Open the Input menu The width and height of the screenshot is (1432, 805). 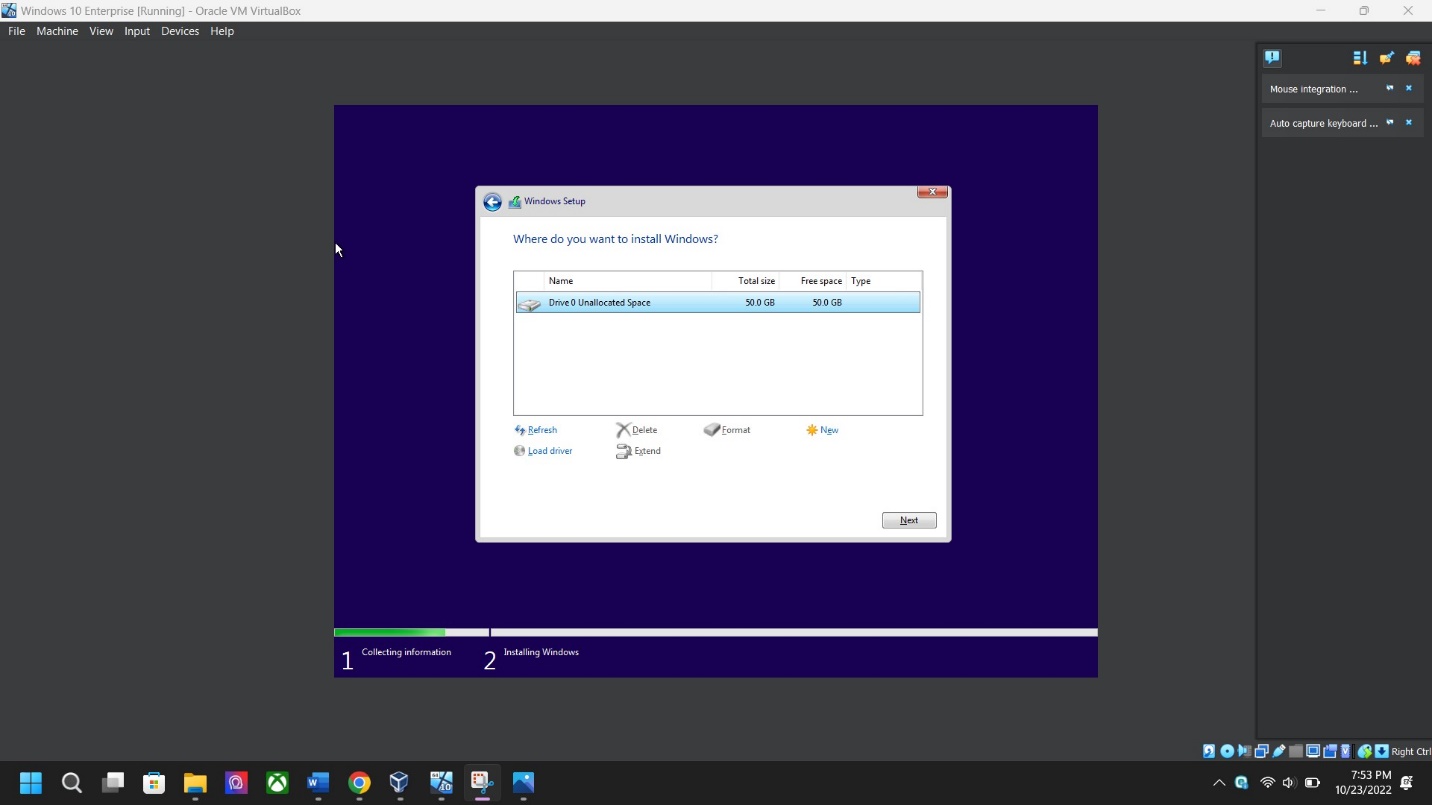[137, 31]
